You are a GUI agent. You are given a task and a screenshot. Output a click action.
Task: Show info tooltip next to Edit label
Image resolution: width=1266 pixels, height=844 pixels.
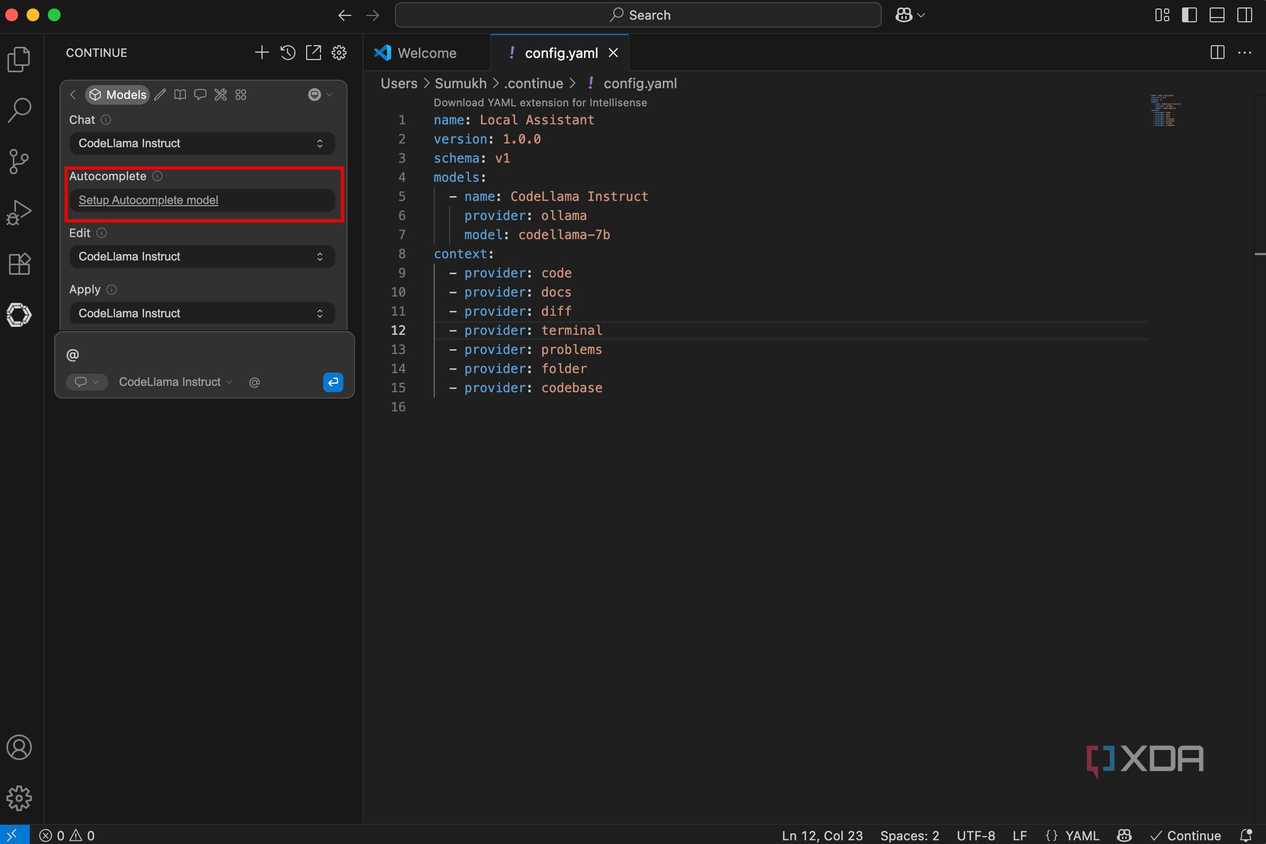click(102, 233)
